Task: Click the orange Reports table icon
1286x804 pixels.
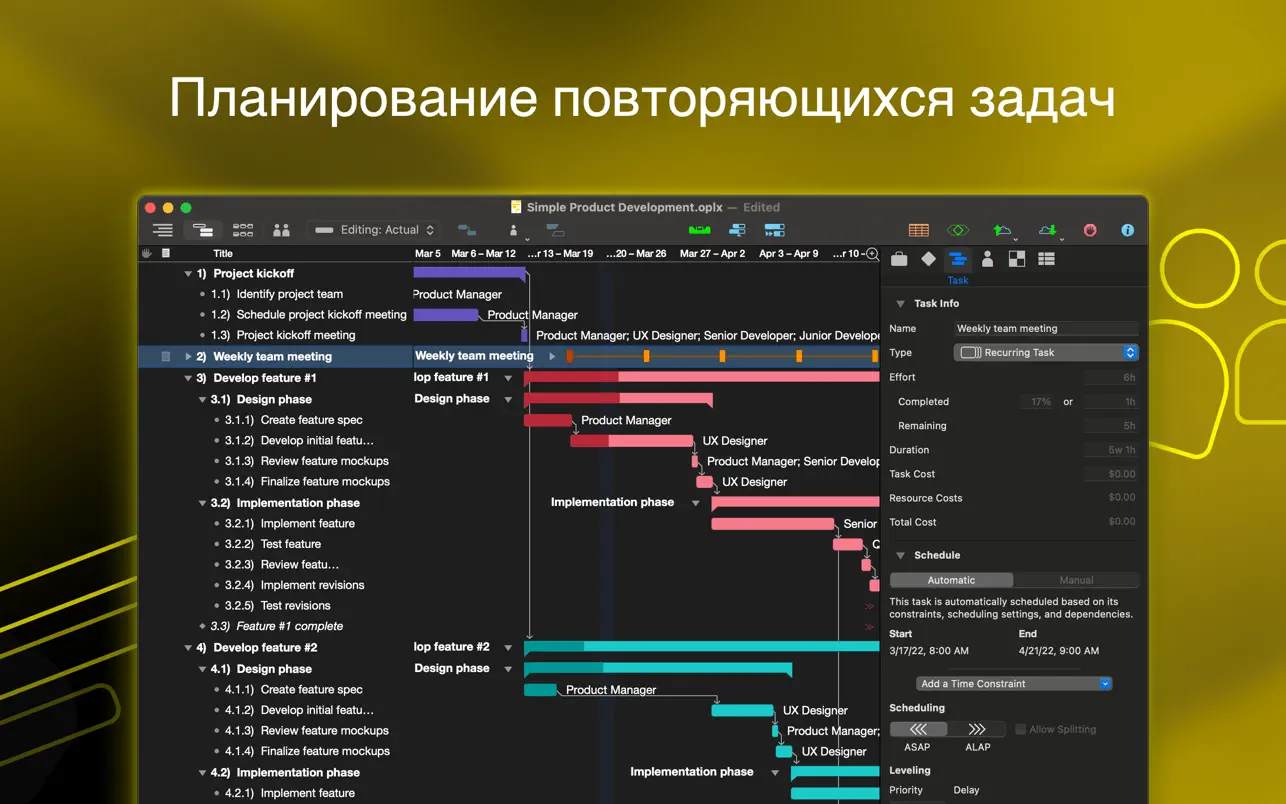Action: coord(918,230)
